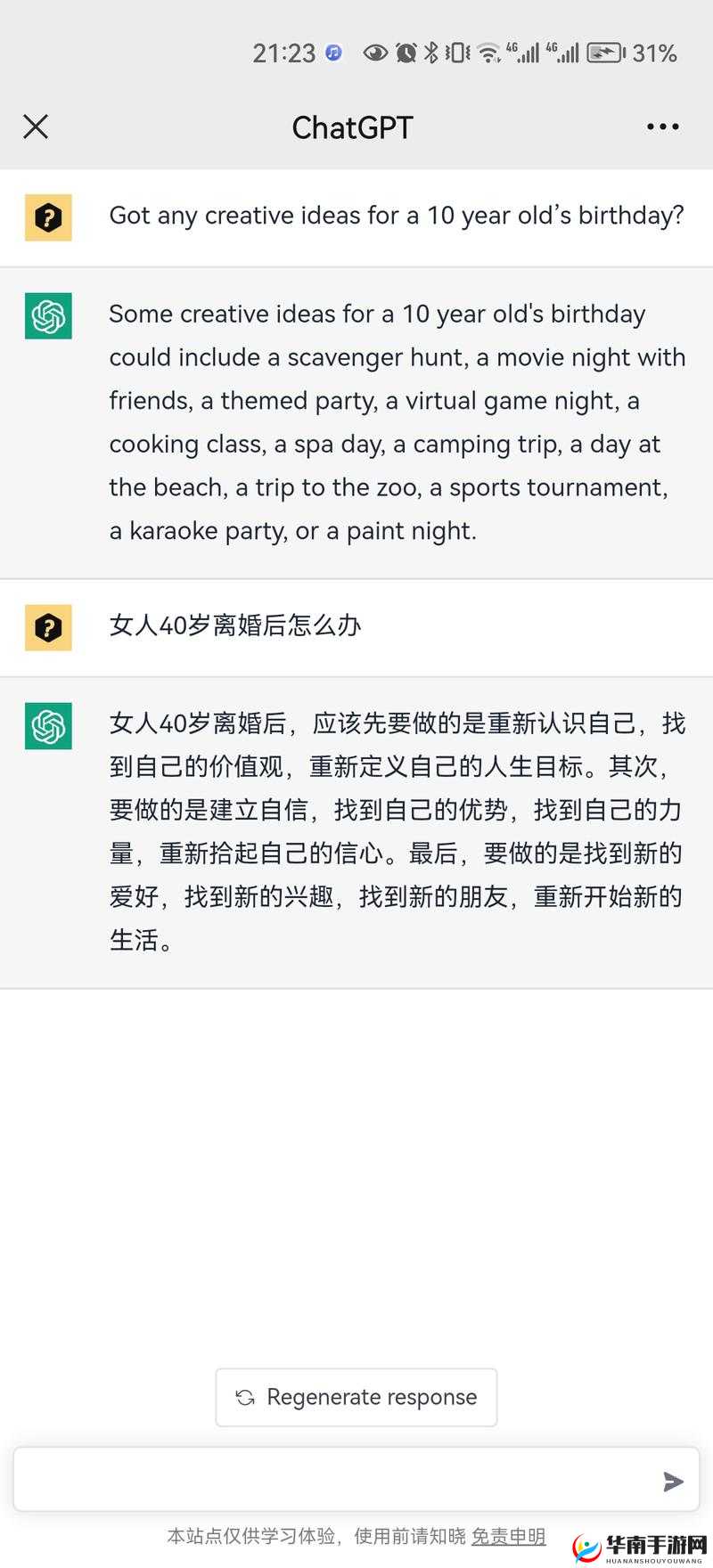Viewport: 713px width, 1568px height.
Task: Tap the ChatGPT title in the header
Action: point(353,127)
